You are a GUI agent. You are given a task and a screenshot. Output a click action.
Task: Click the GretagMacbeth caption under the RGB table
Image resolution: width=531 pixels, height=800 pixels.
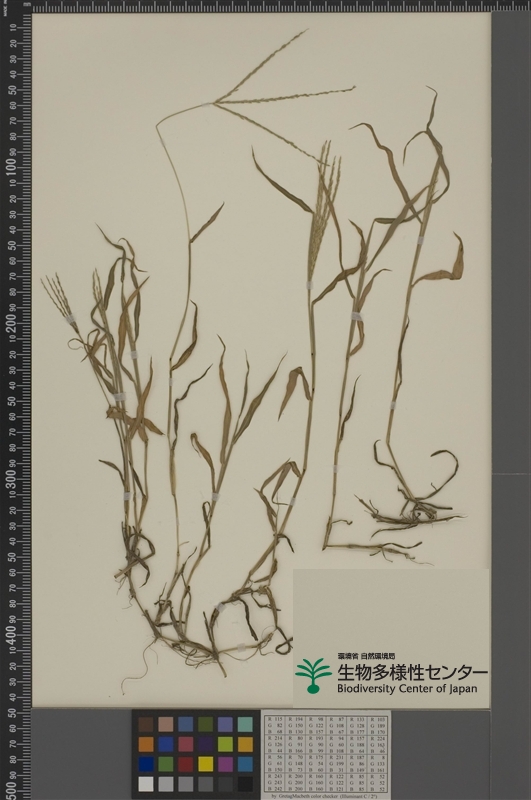(326, 797)
